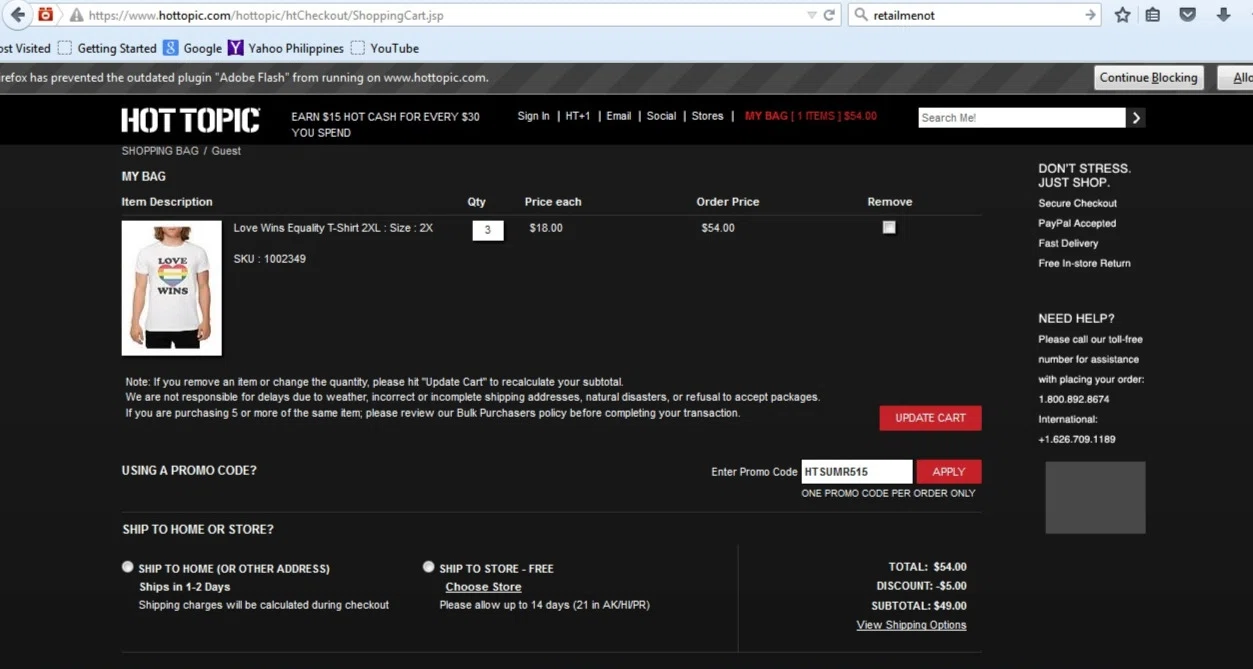Click the red site identity icon
Viewport: 1253px width, 669px height.
coord(45,15)
